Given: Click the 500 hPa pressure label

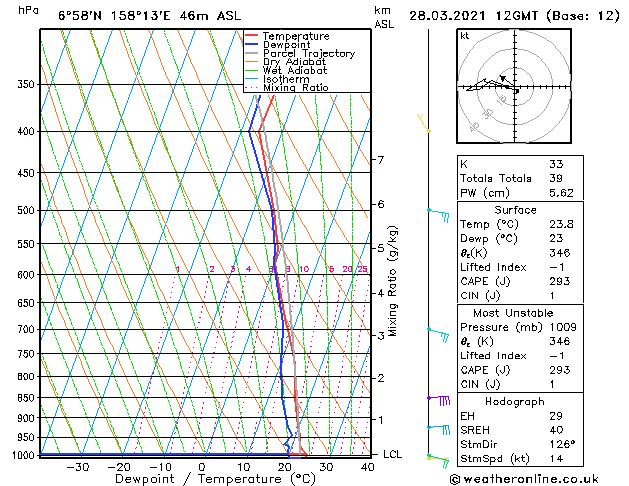Looking at the screenshot, I should [x=26, y=210].
